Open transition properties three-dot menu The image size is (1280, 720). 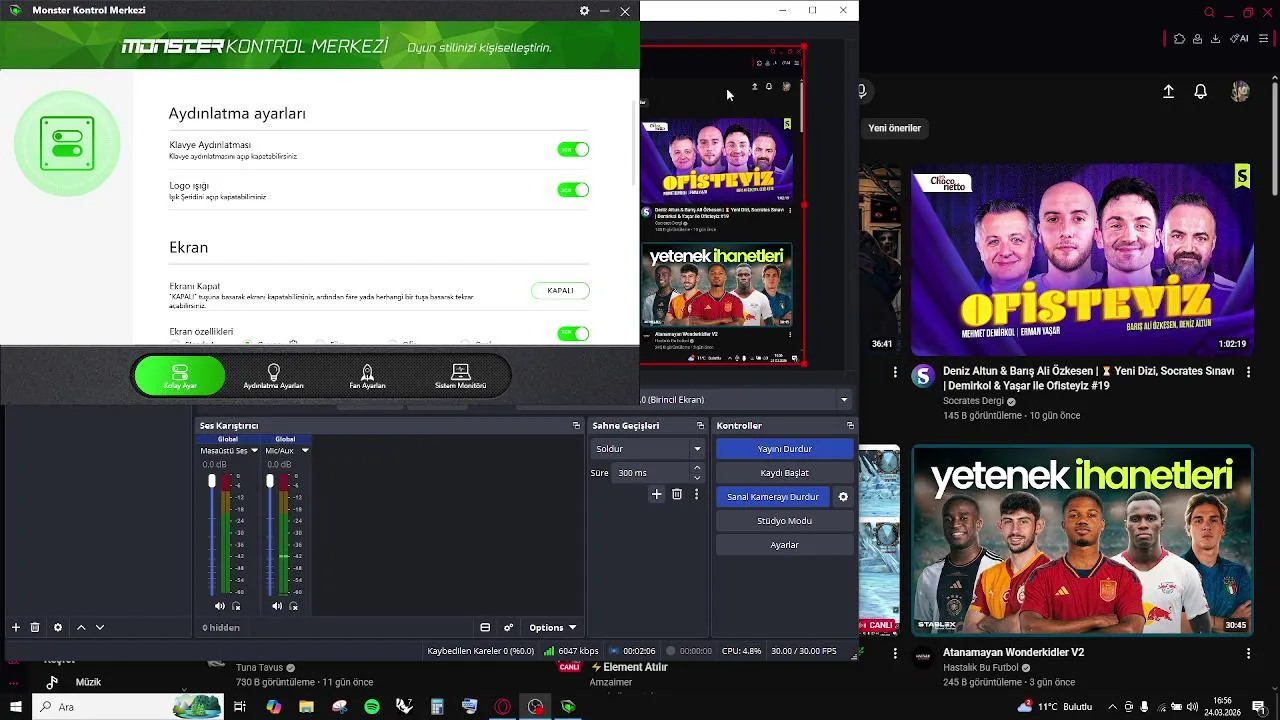point(697,494)
